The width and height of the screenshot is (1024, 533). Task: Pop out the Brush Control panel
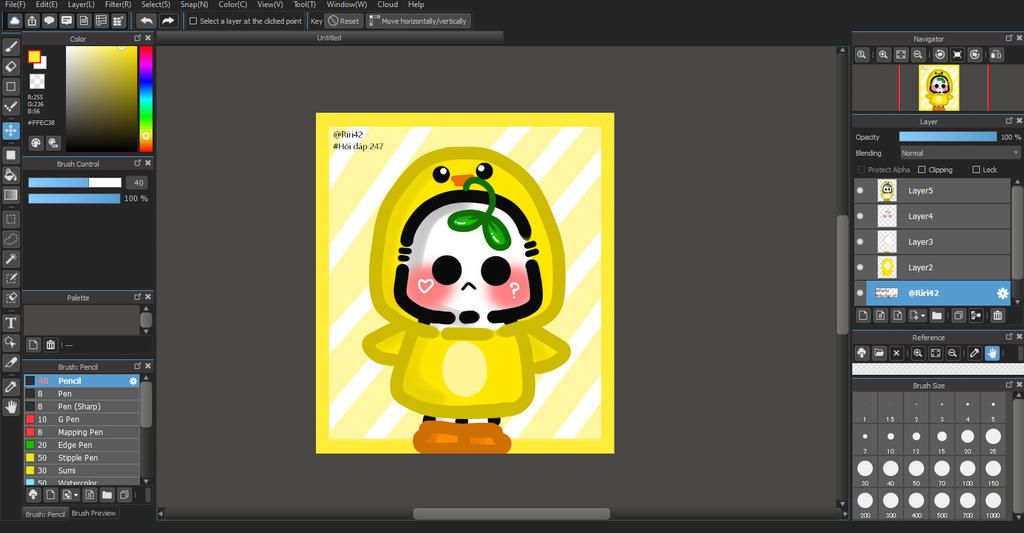(x=137, y=163)
